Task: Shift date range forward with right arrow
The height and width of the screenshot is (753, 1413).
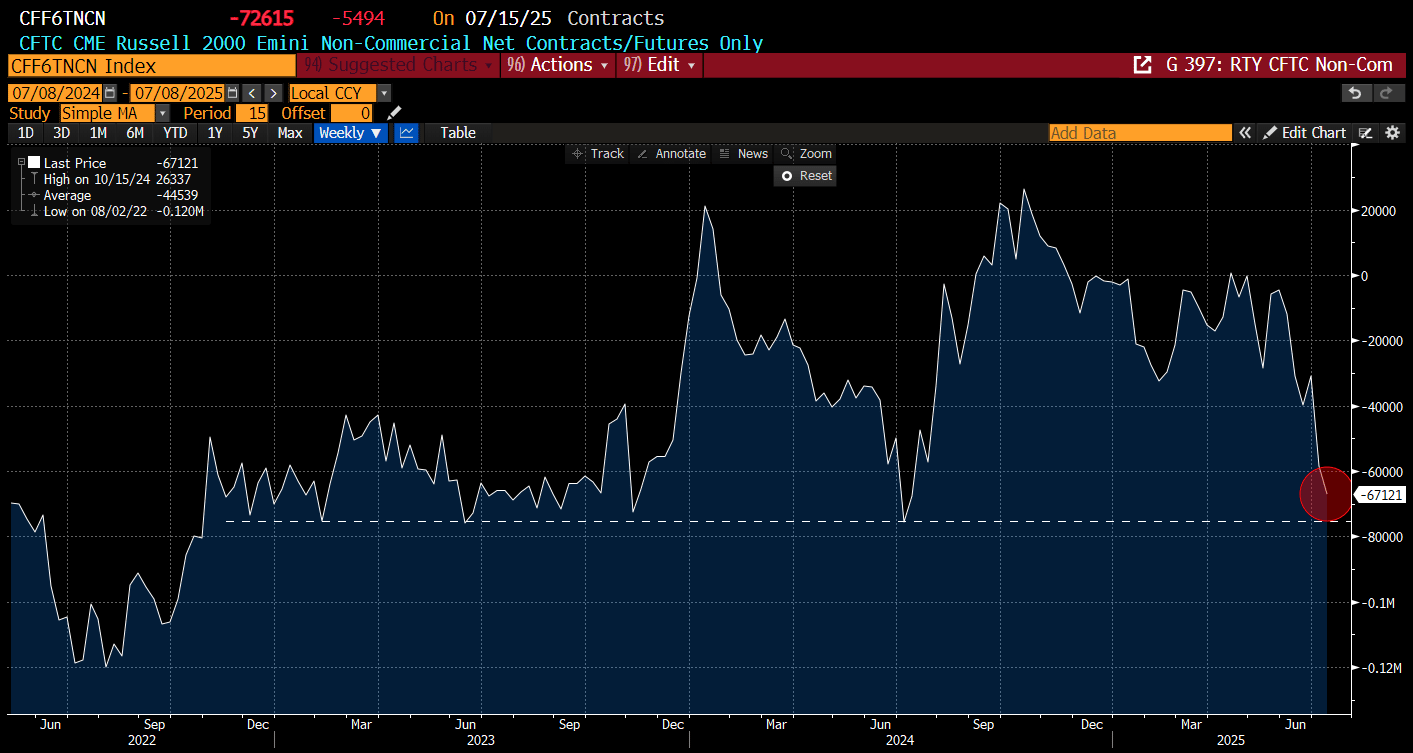Action: tap(273, 93)
